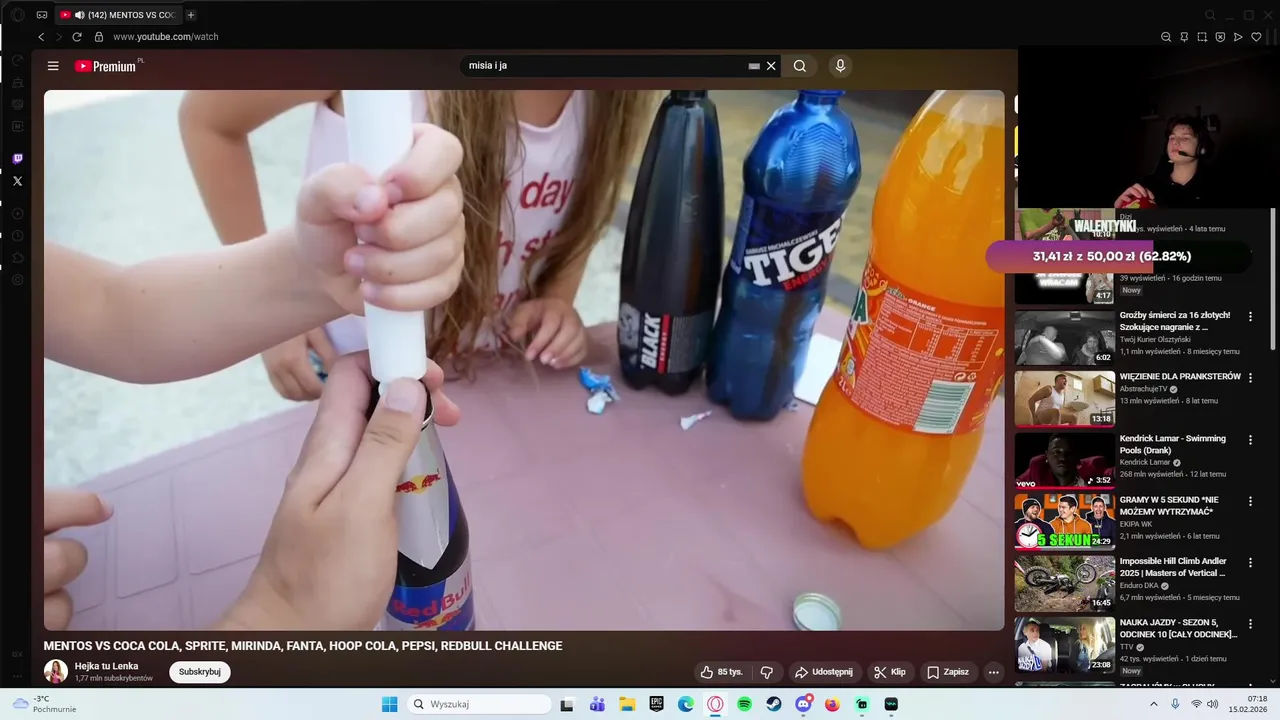Open Spotify from taskbar

(745, 704)
